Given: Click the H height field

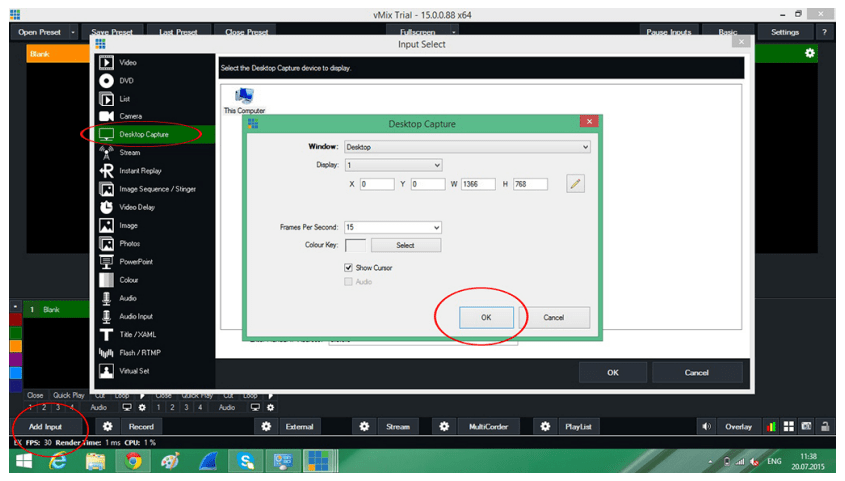Looking at the screenshot, I should pyautogui.click(x=530, y=184).
